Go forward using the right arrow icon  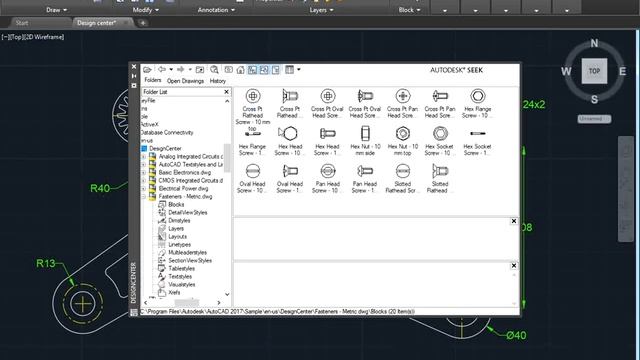(181, 69)
